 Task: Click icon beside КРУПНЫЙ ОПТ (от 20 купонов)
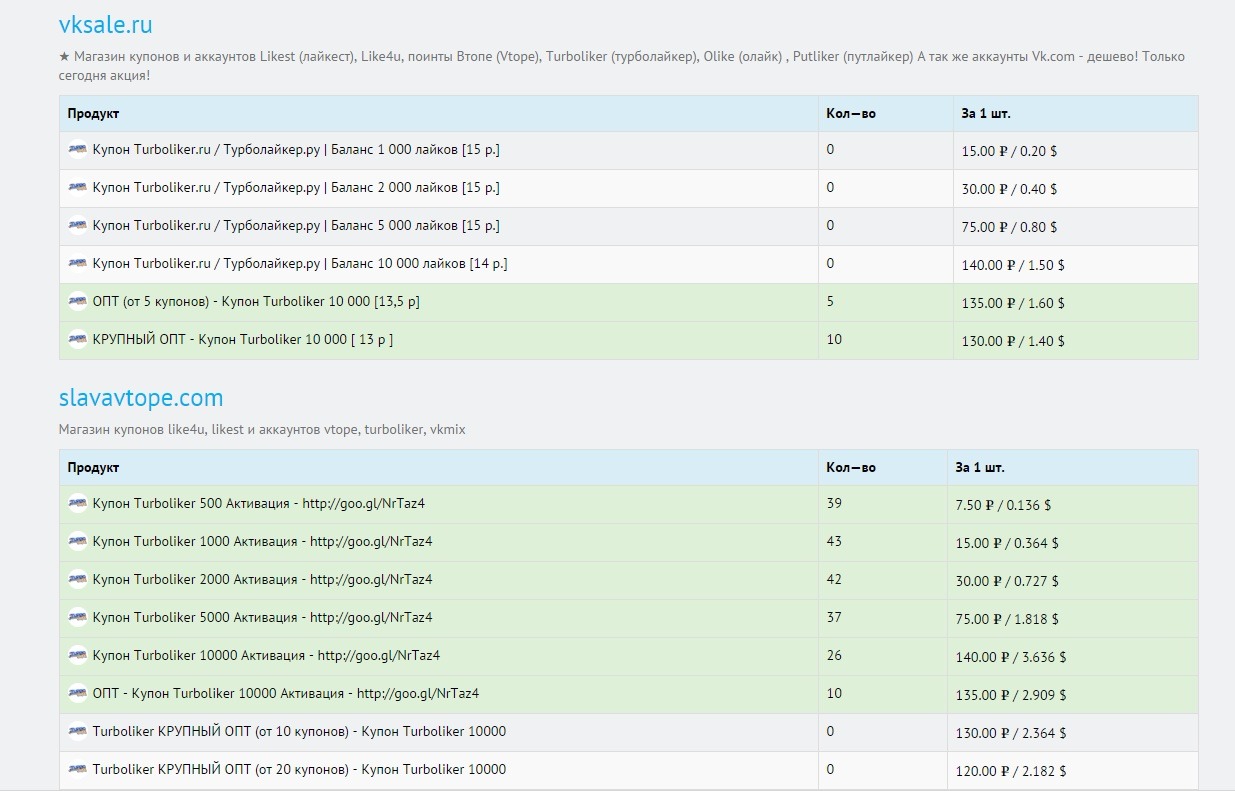(77, 770)
